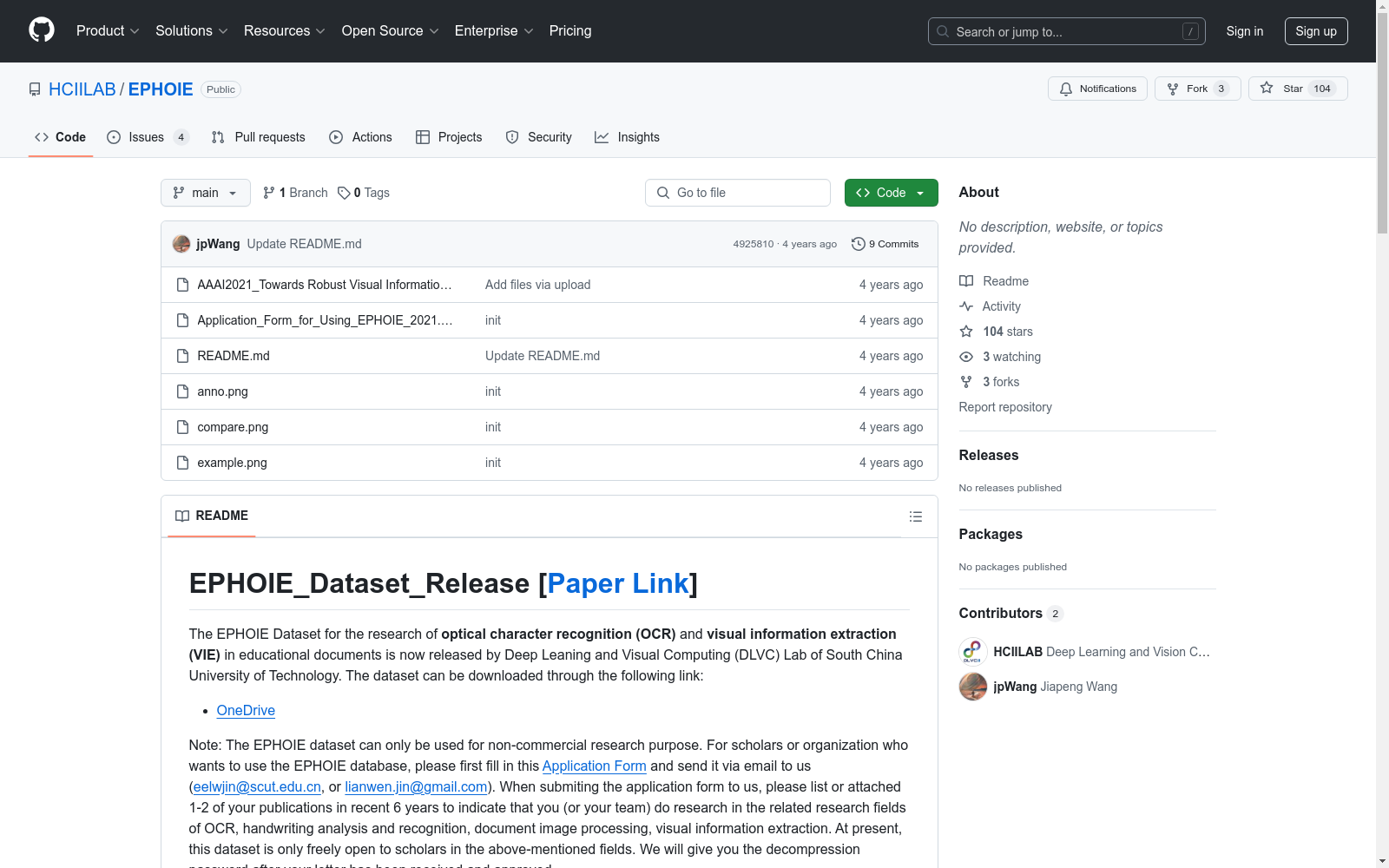The height and width of the screenshot is (868, 1389).
Task: Open the Security tab
Action: 539,137
